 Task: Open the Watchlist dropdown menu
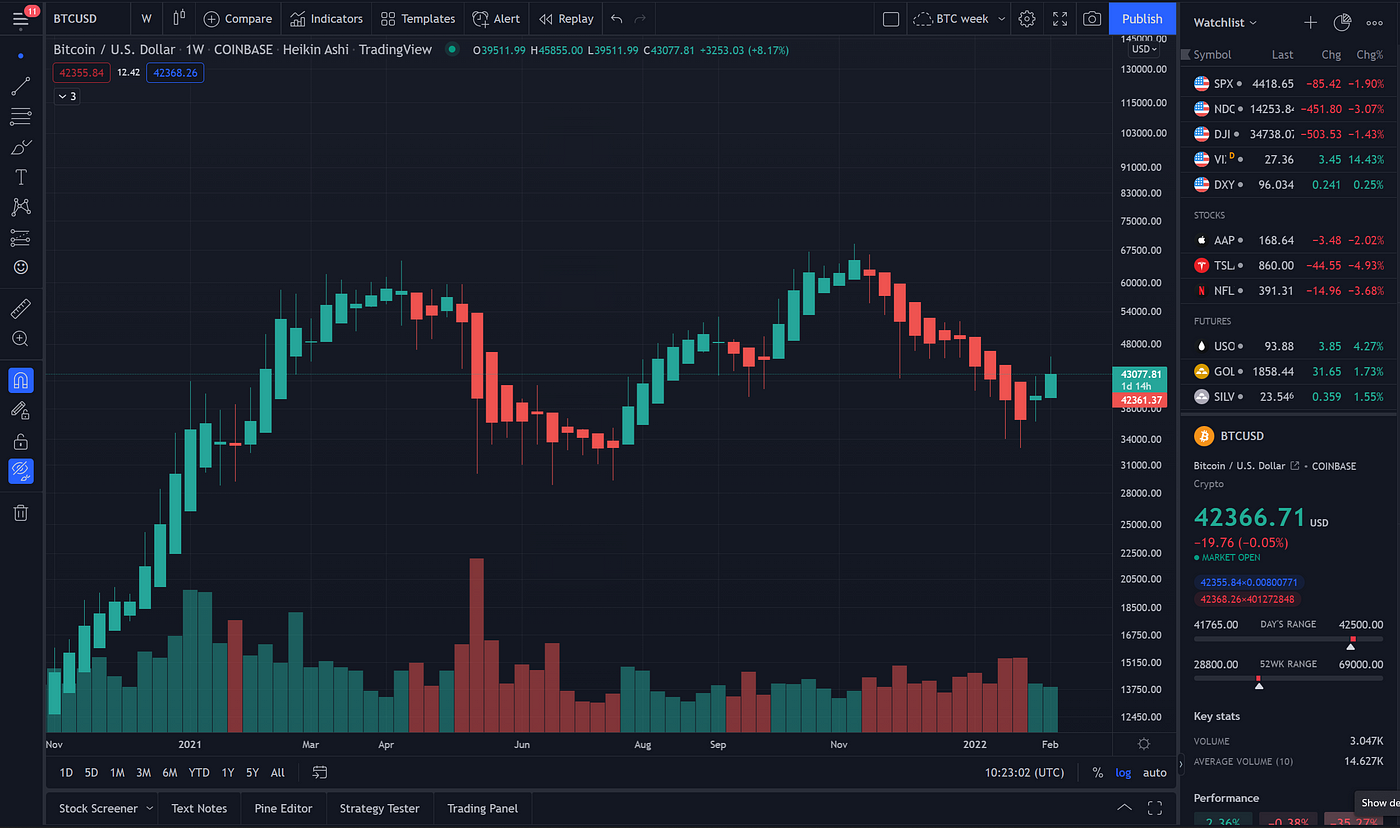click(x=1225, y=21)
